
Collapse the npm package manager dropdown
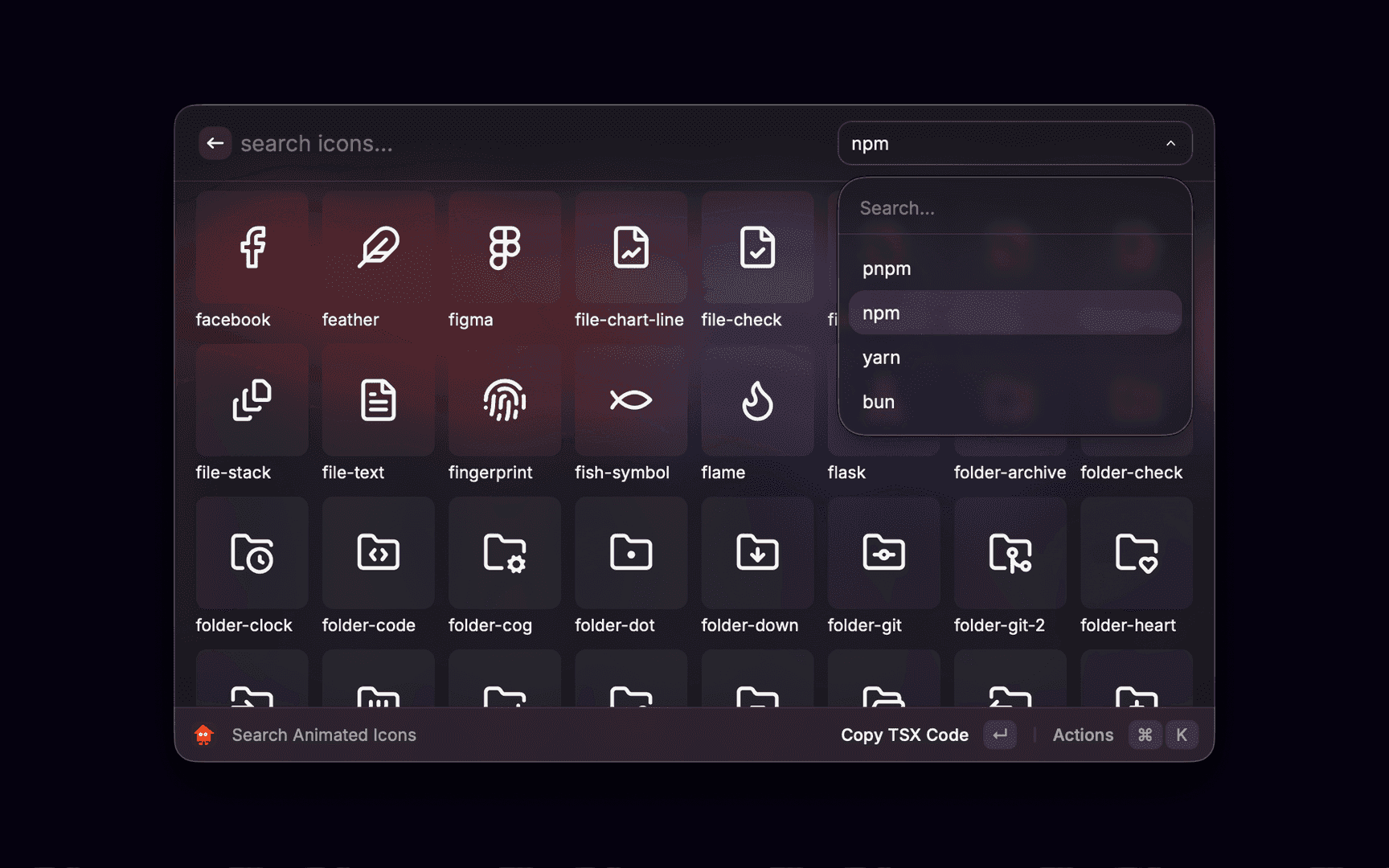point(1014,143)
